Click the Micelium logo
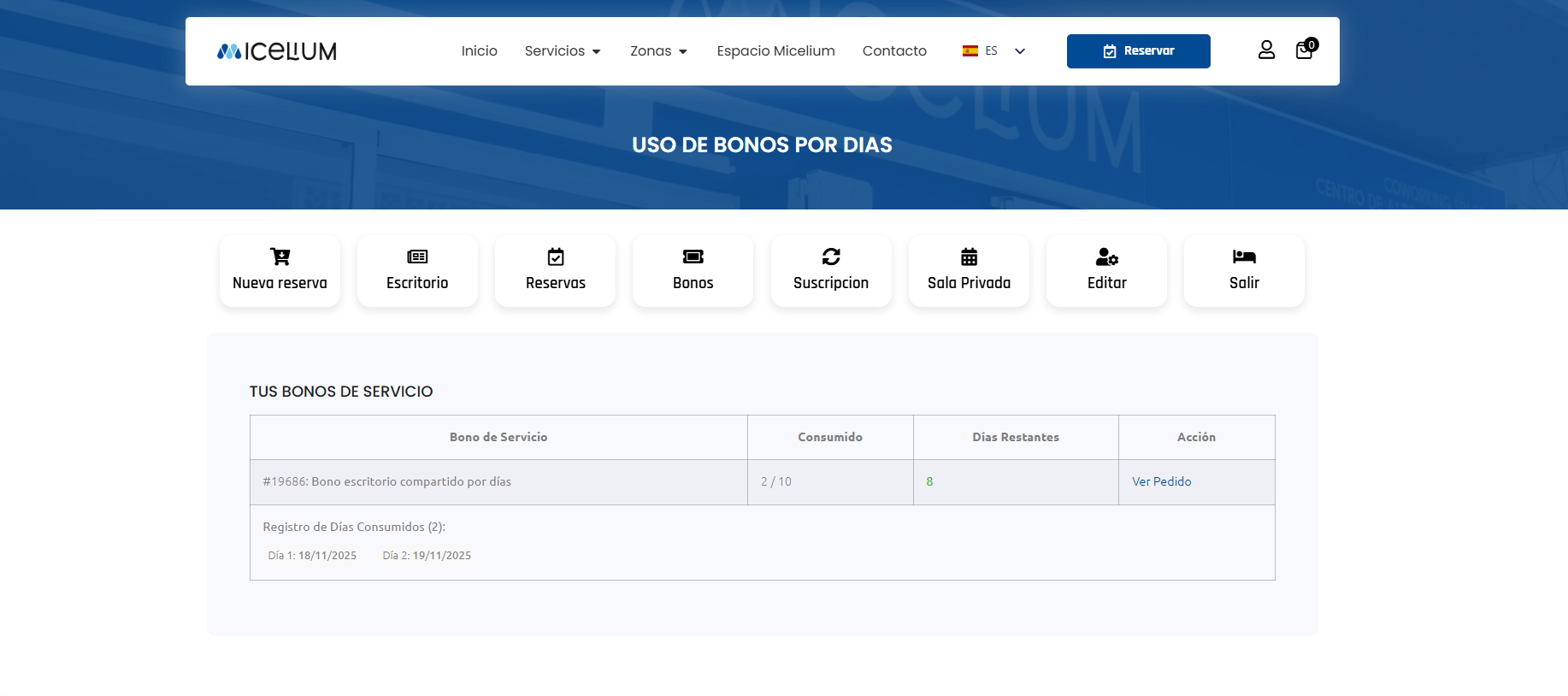This screenshot has width=1568, height=696. tap(277, 51)
